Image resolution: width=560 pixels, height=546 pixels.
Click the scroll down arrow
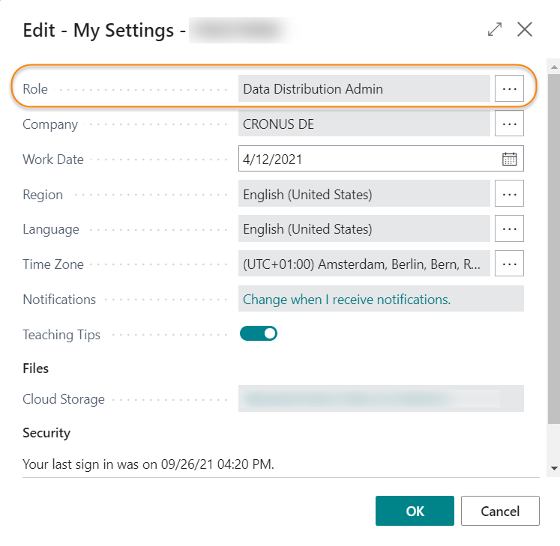[x=554, y=469]
